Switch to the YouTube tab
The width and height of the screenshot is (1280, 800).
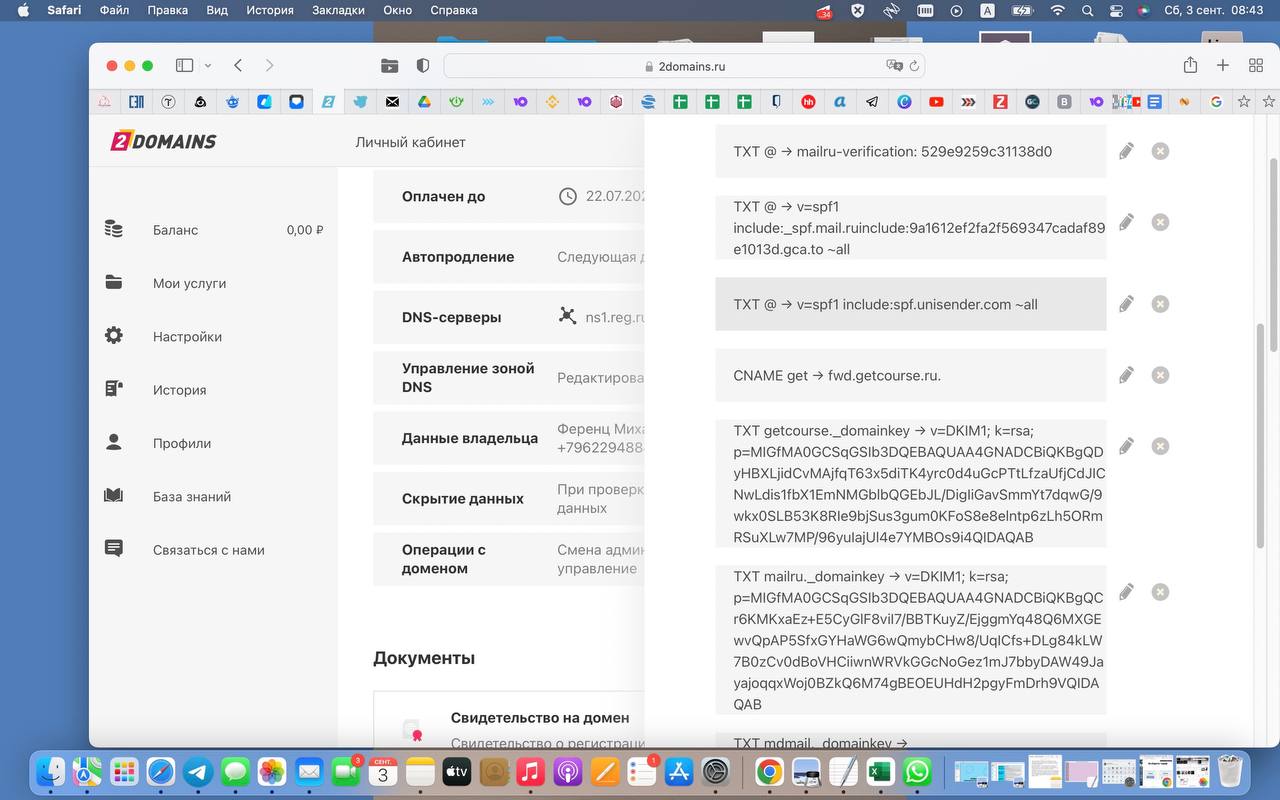click(936, 101)
